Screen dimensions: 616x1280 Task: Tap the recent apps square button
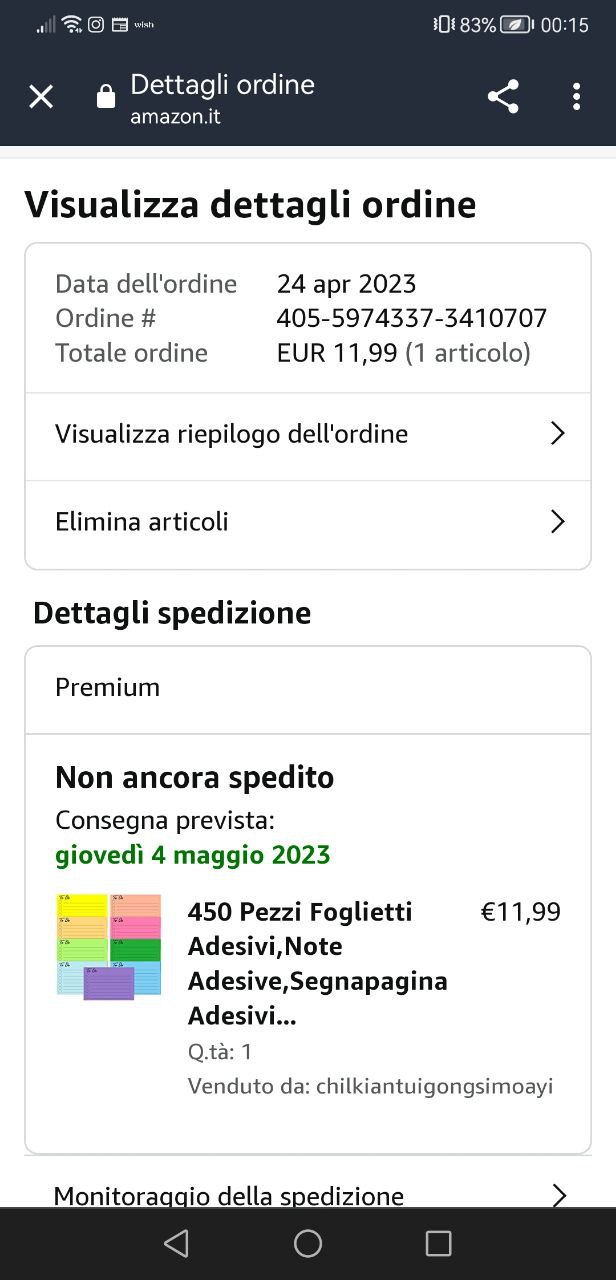[x=438, y=1243]
